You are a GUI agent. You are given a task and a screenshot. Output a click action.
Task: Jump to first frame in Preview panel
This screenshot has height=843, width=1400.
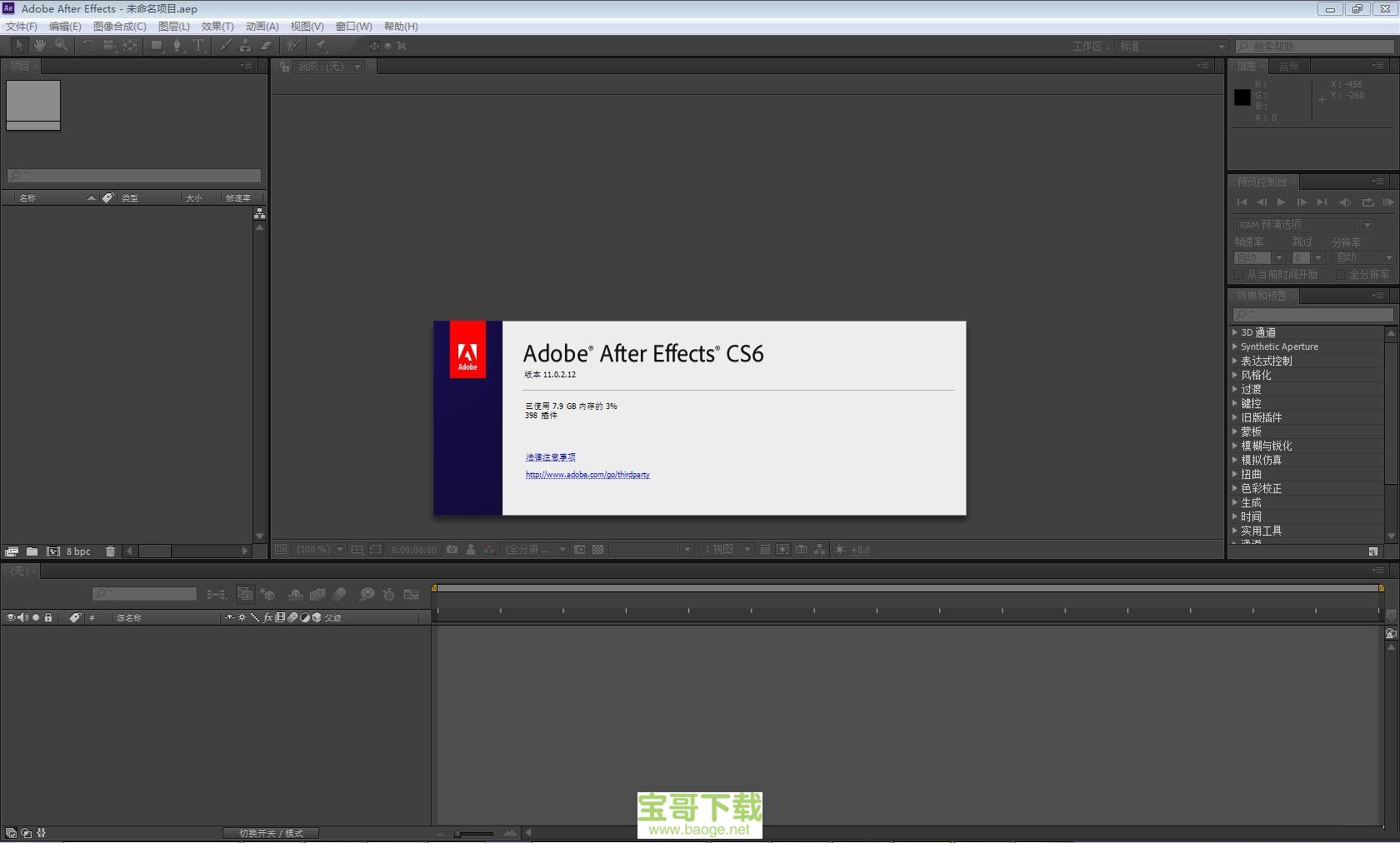tap(1242, 202)
